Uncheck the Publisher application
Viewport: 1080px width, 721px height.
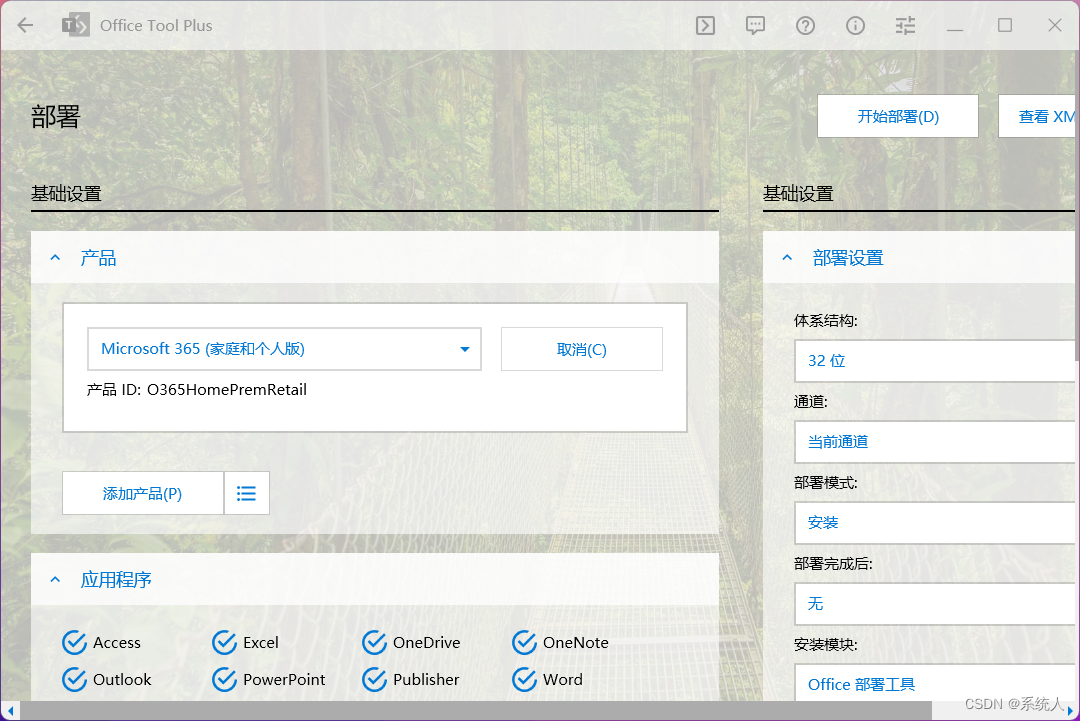click(x=375, y=680)
